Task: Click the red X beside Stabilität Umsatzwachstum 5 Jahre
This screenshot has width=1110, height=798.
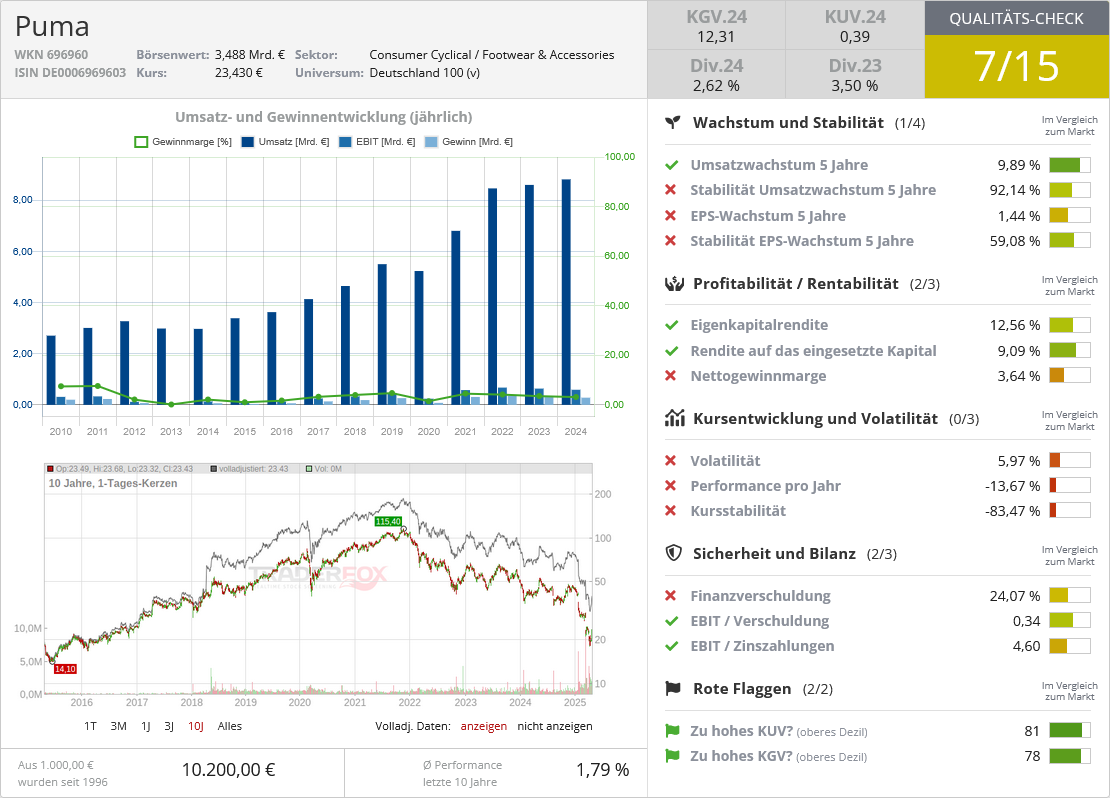Action: pos(670,190)
